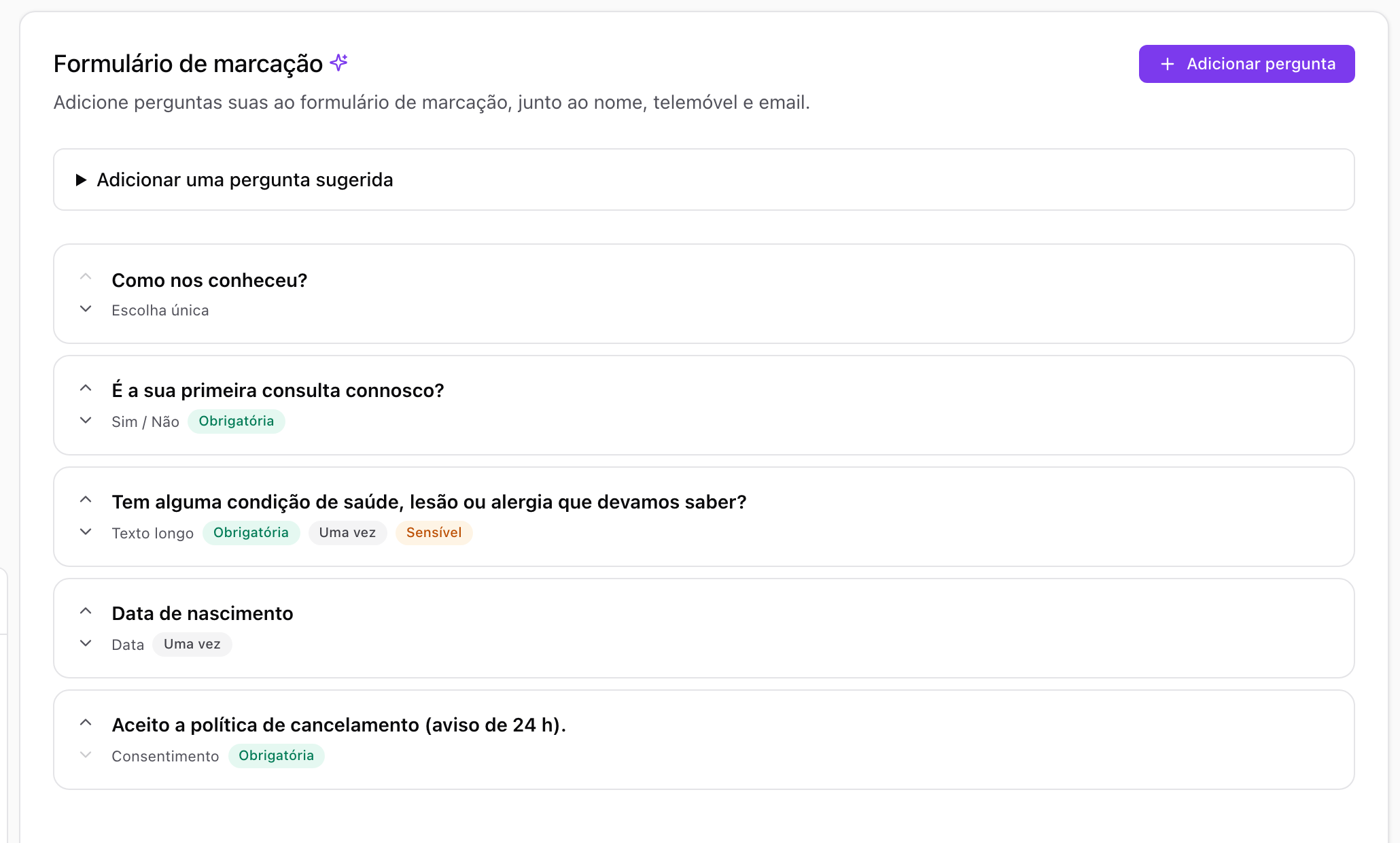Click Obrigatória badge next to Texto longo
The width and height of the screenshot is (1400, 843).
click(x=251, y=533)
